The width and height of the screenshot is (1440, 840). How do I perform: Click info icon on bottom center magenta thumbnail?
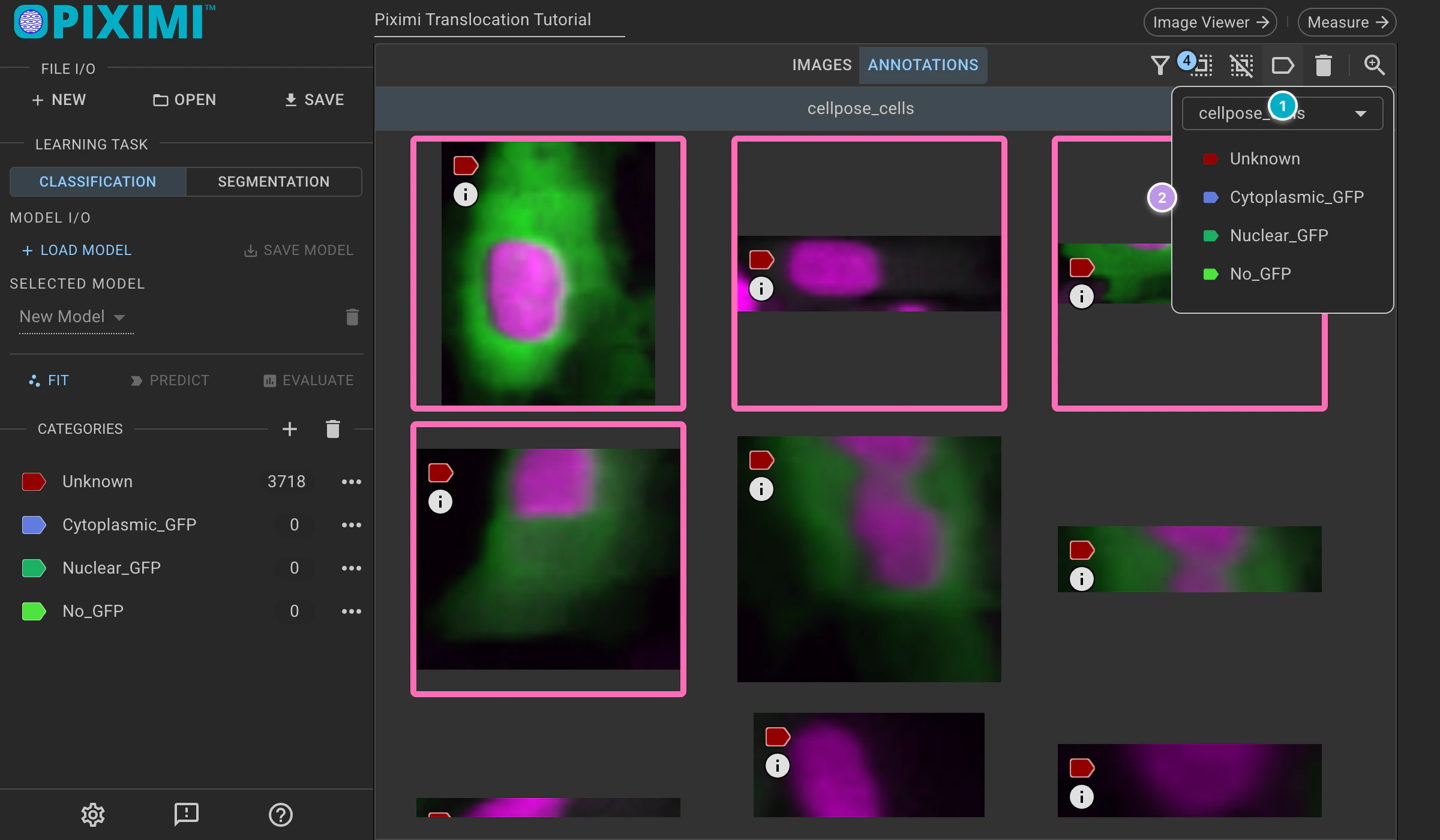coord(778,766)
